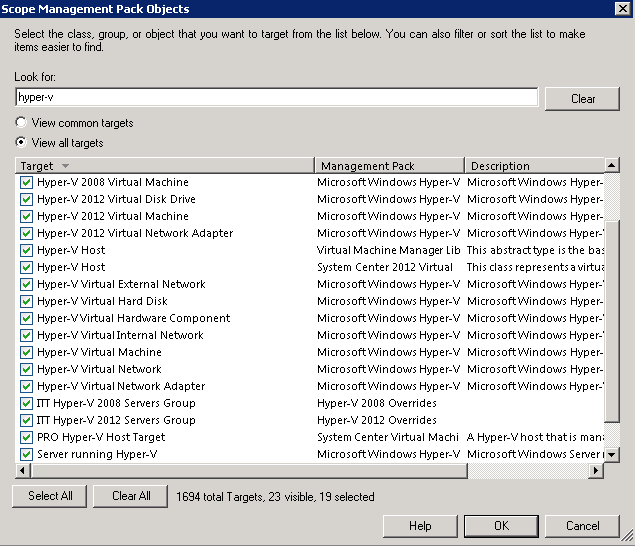Uncheck Hyper-V 2012 Virtual Disk Drive checkbox
This screenshot has height=546, width=635.
(x=26, y=200)
